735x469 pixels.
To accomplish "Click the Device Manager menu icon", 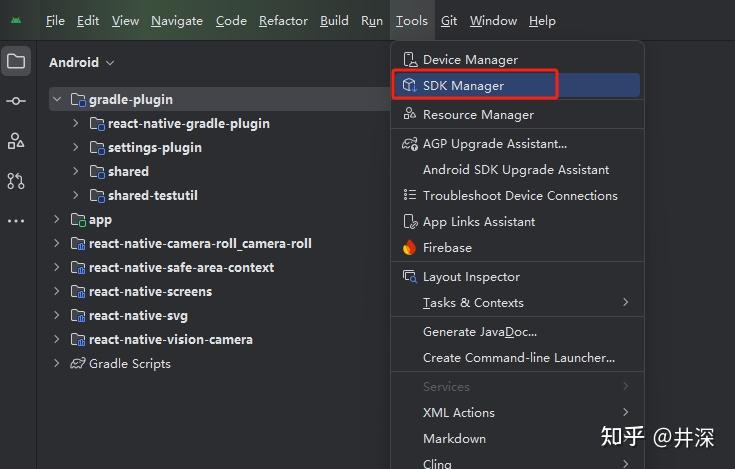I will click(x=410, y=60).
